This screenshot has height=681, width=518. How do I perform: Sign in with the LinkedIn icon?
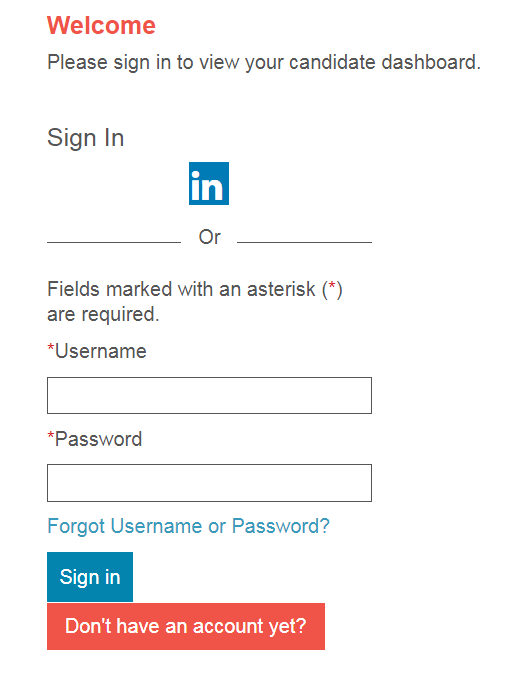pyautogui.click(x=209, y=183)
